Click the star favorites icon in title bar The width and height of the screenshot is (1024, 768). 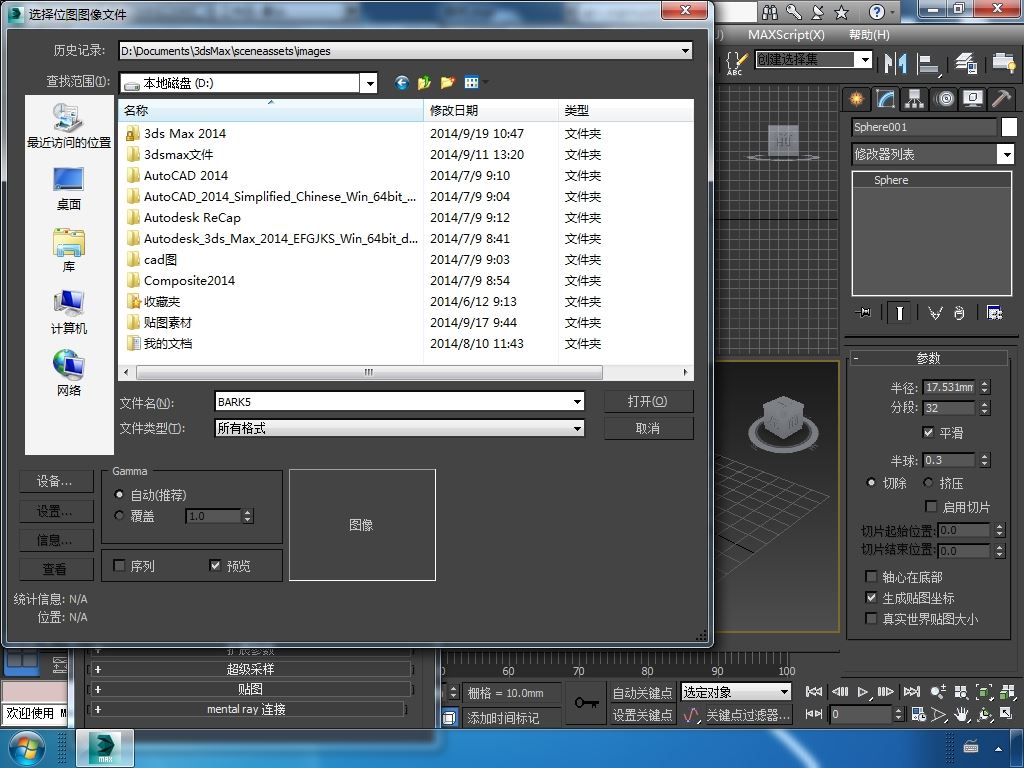[842, 12]
